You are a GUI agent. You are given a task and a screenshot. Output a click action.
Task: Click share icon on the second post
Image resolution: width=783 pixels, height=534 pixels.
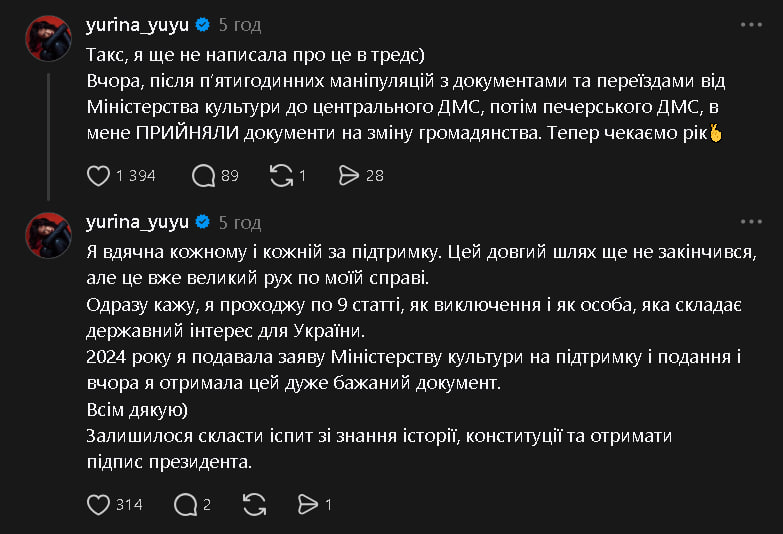[309, 505]
